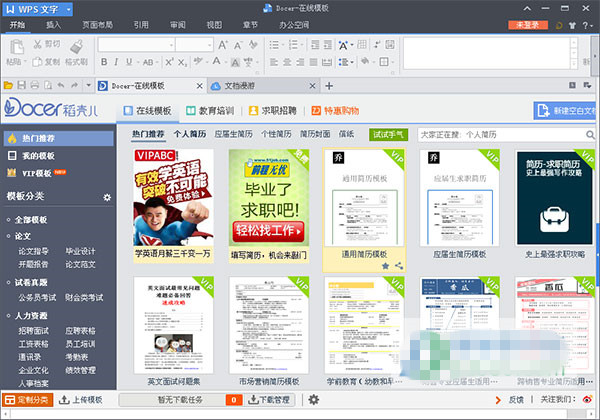Center align text in ribbon
Viewport: 600px width, 420px height.
(x=287, y=62)
